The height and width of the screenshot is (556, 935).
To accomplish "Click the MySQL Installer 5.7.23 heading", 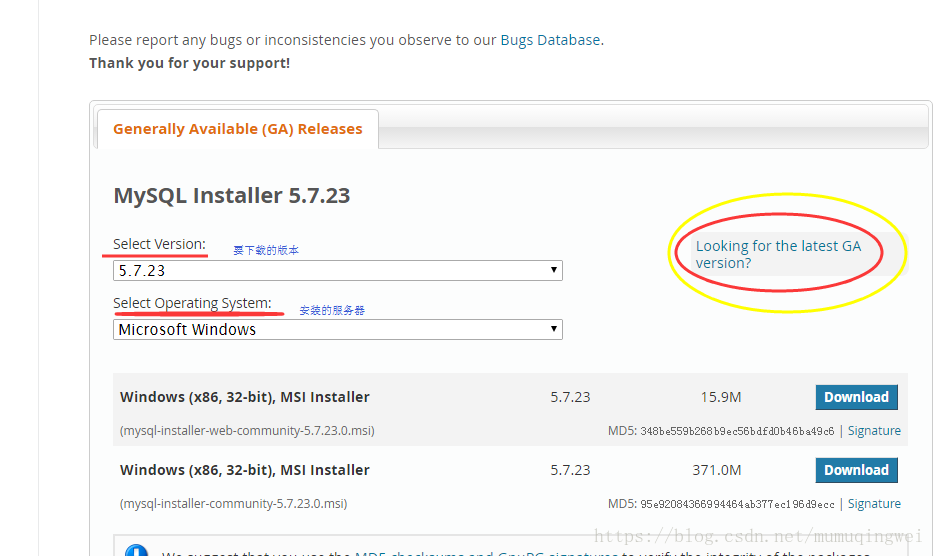I will (x=232, y=196).
